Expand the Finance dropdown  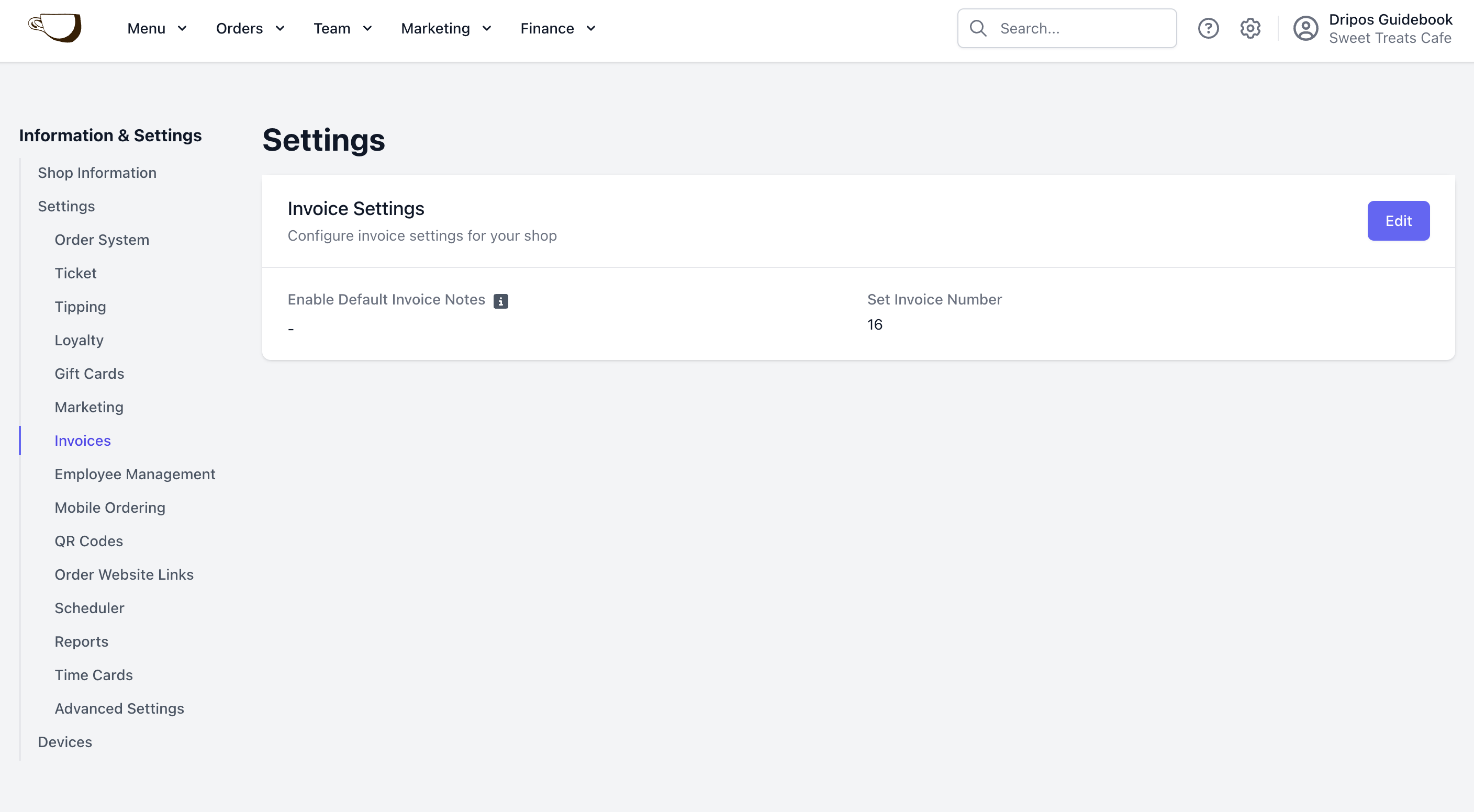tap(558, 28)
